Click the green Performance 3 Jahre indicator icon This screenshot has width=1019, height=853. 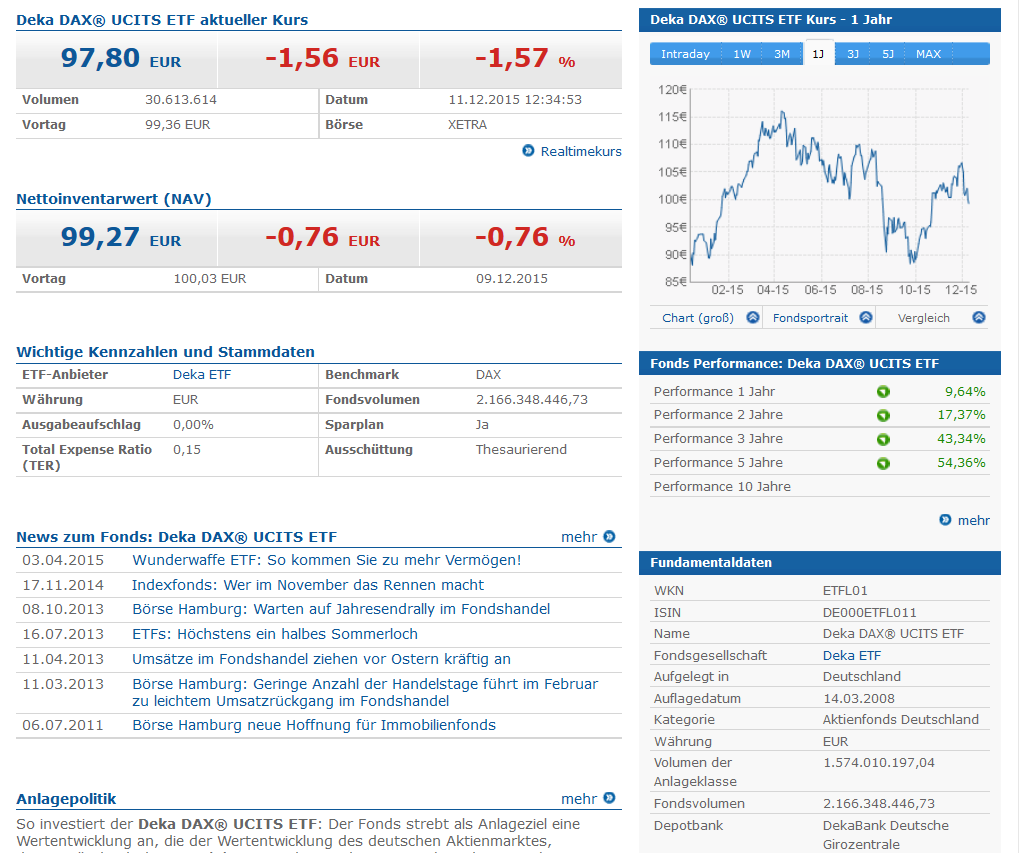(883, 439)
